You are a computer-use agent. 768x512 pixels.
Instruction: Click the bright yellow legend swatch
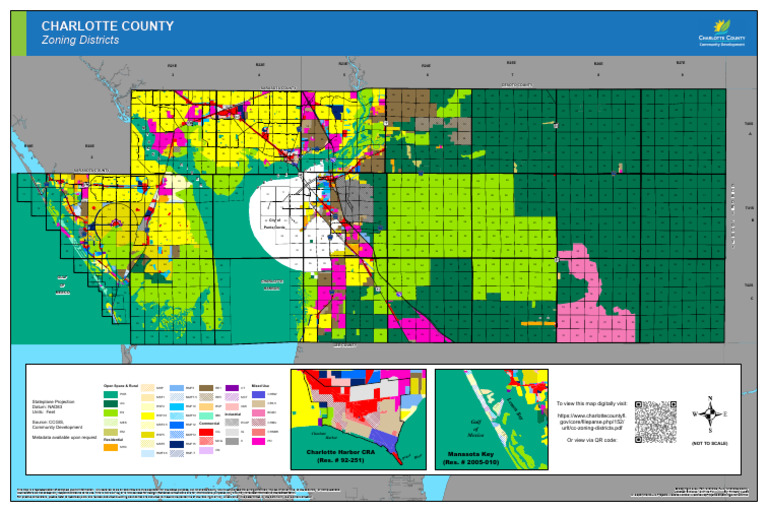147,416
